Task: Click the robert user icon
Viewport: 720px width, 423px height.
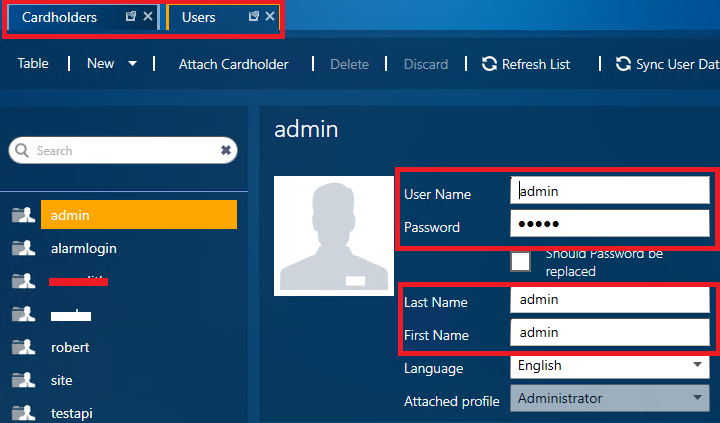Action: 23,347
